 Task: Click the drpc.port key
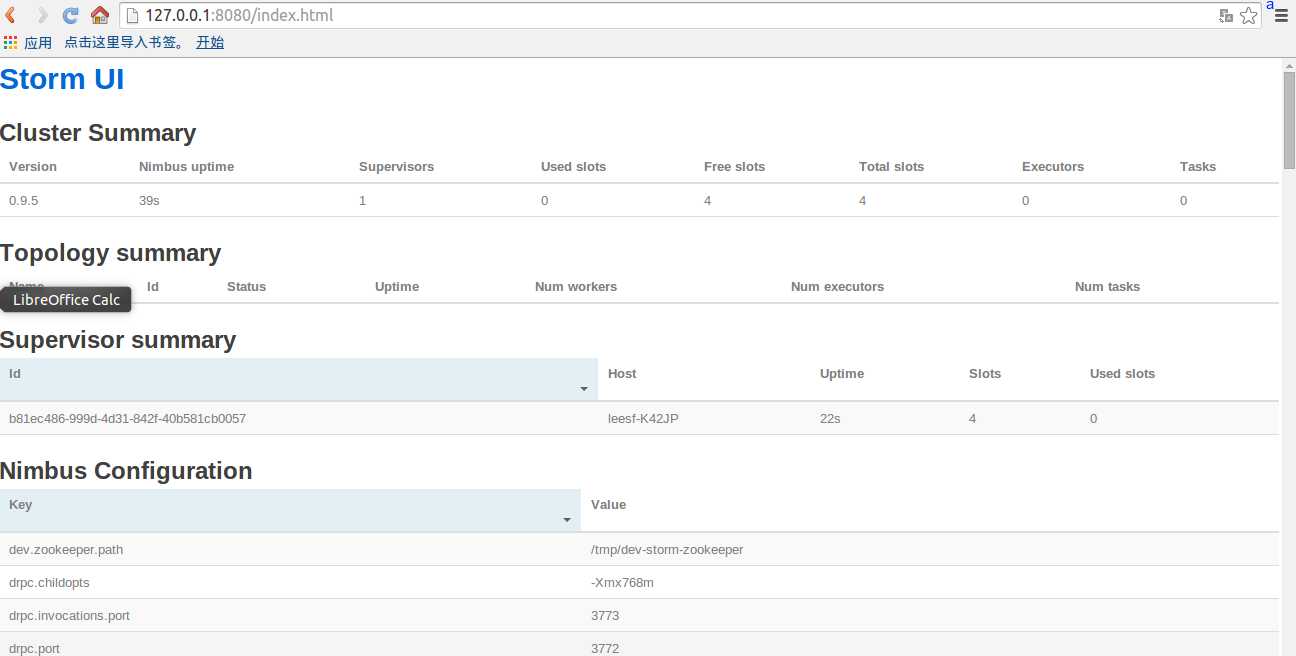point(34,649)
